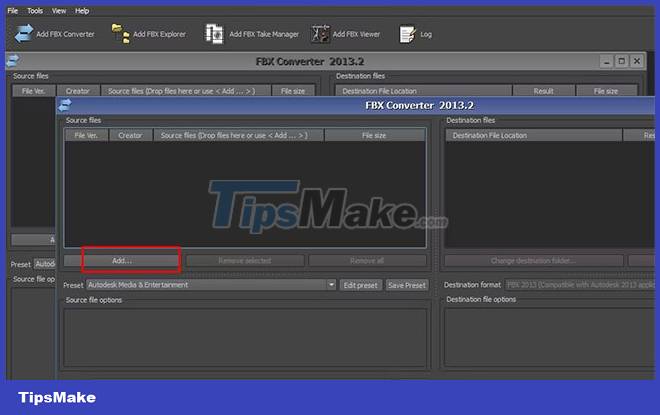Image resolution: width=660 pixels, height=415 pixels.
Task: Click the Remove all button
Action: (367, 261)
